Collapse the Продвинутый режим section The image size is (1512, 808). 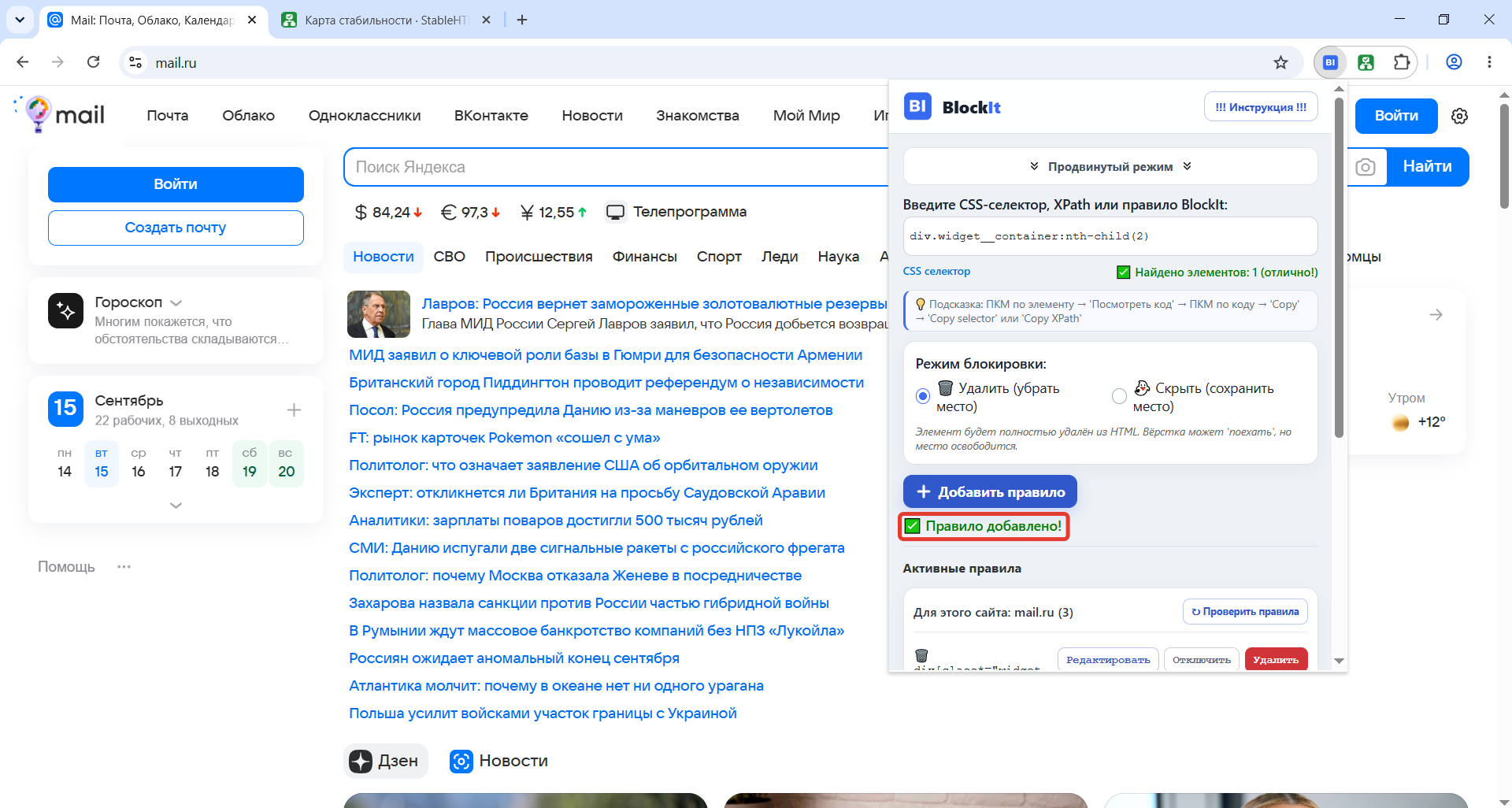[x=1110, y=166]
